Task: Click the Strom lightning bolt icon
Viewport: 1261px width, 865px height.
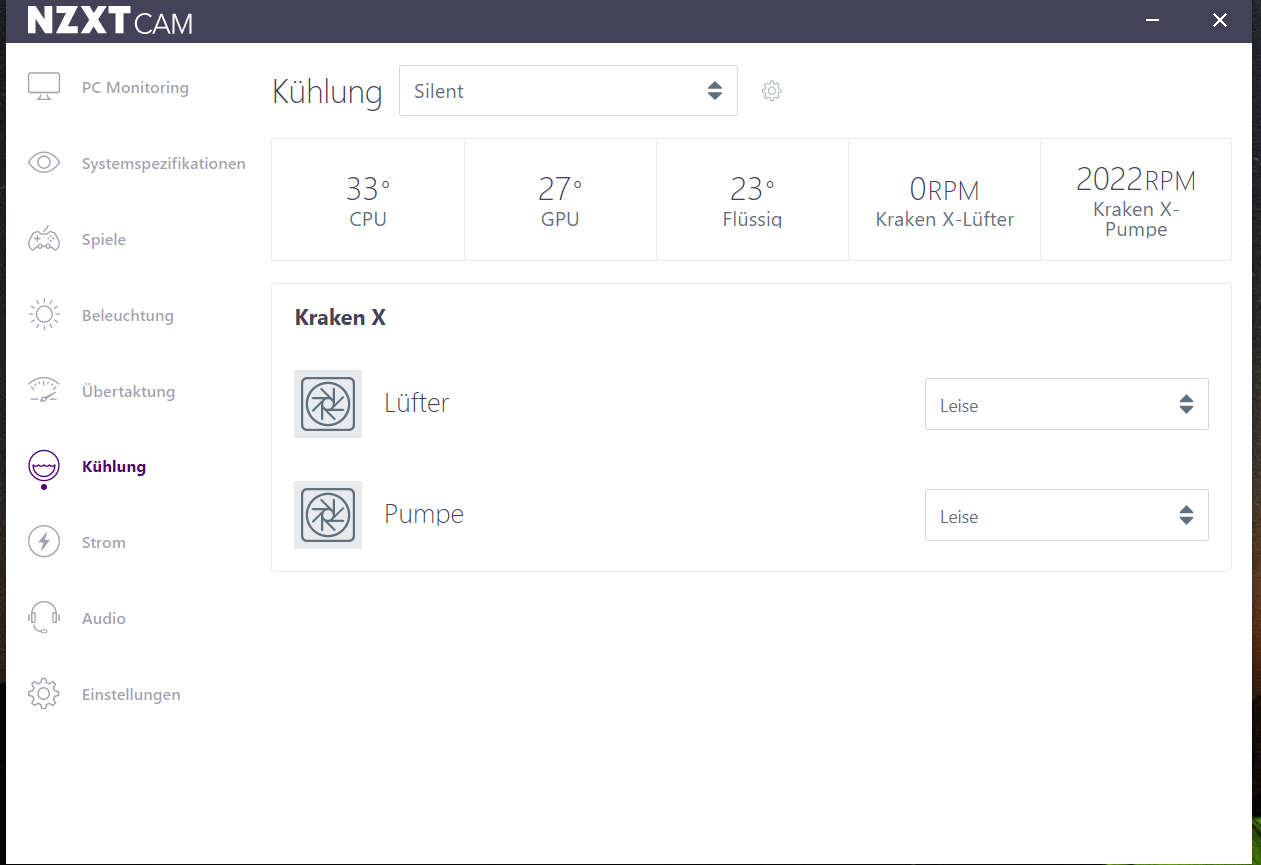Action: (x=44, y=542)
